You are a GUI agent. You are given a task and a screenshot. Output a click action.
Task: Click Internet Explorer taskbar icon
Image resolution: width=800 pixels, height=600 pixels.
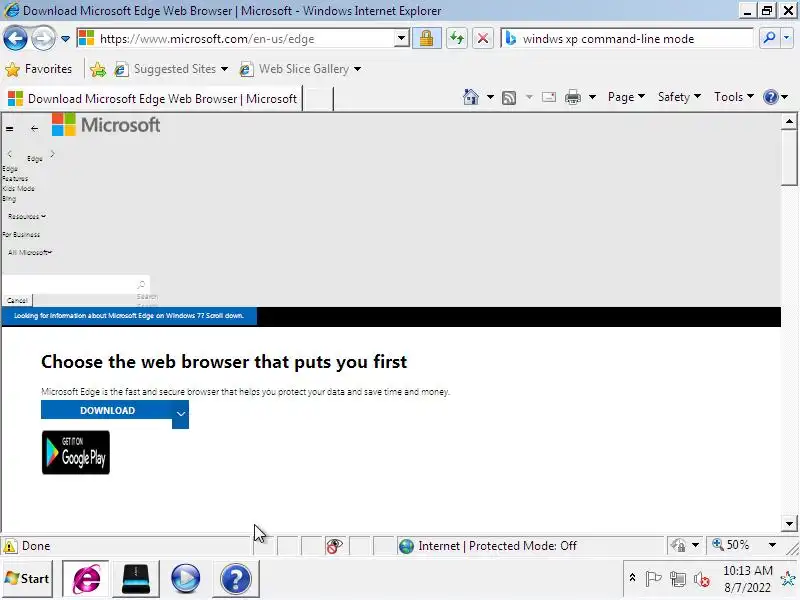86,579
